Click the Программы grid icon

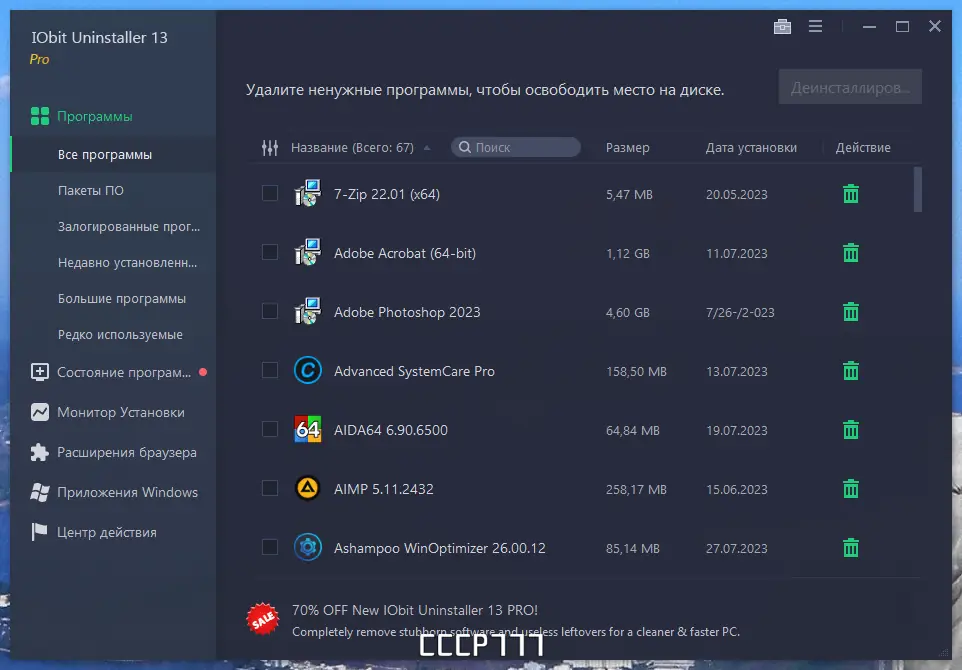pyautogui.click(x=40, y=116)
